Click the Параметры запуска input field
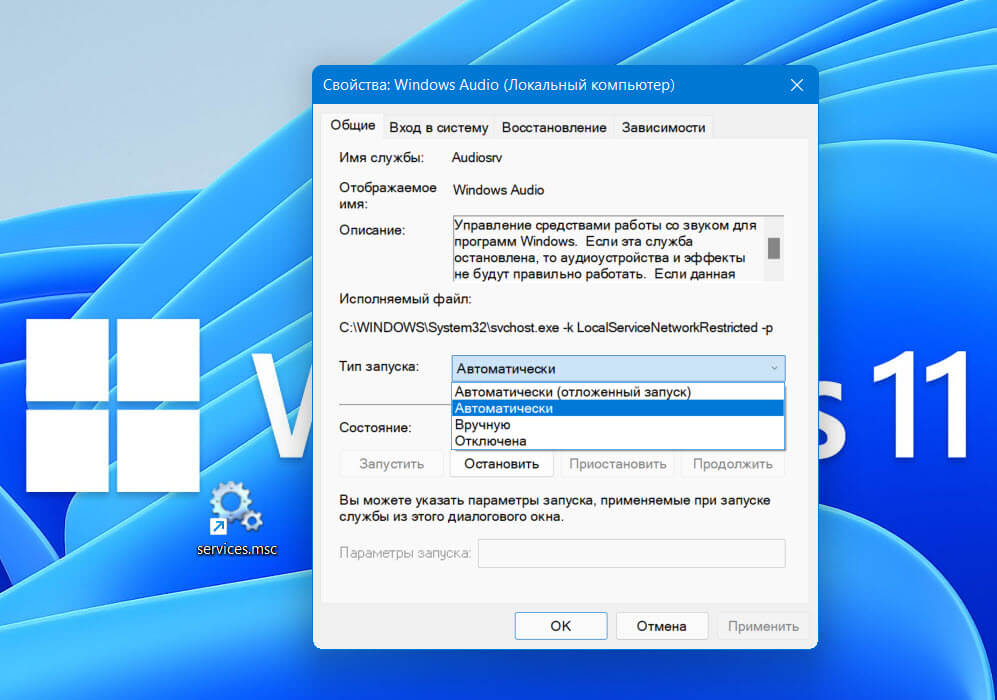The height and width of the screenshot is (700, 997). pyautogui.click(x=631, y=553)
